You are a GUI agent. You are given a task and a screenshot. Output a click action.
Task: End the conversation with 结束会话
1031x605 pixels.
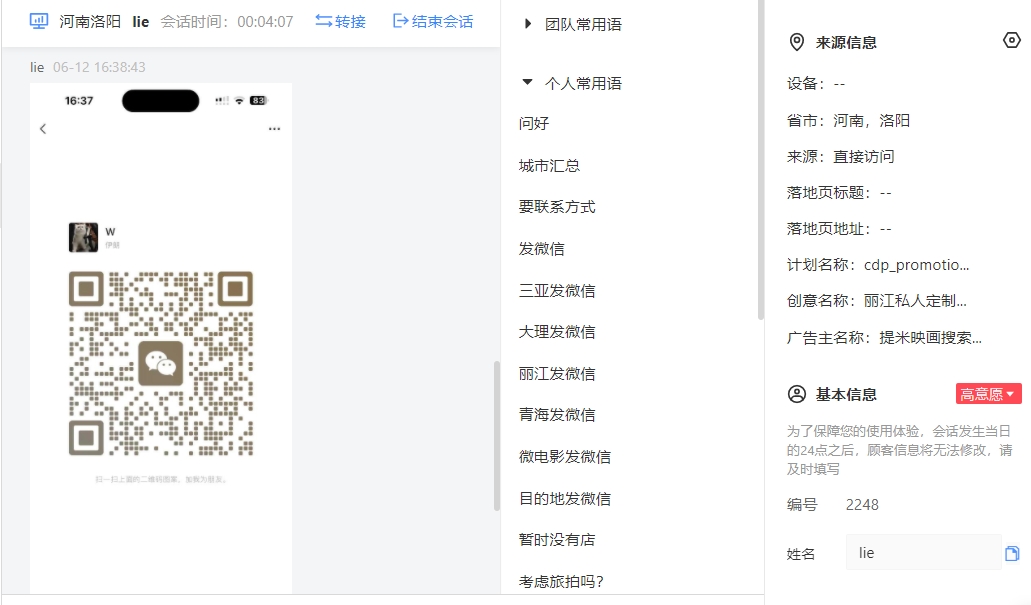pos(433,22)
